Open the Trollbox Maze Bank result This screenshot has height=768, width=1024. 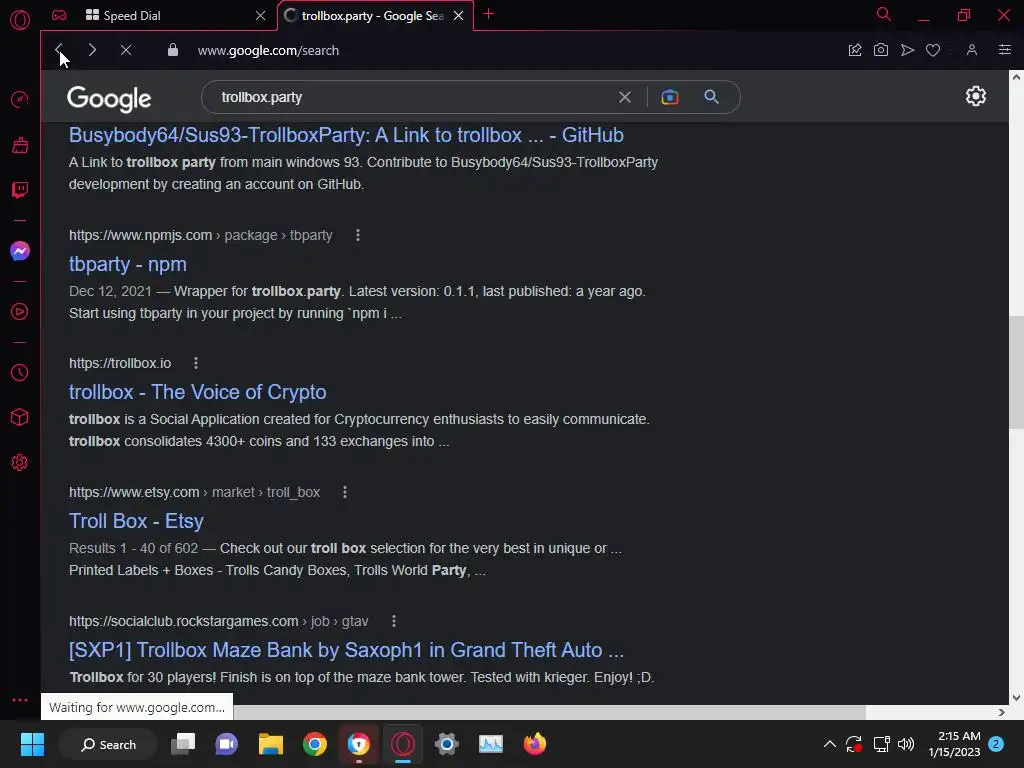[346, 650]
